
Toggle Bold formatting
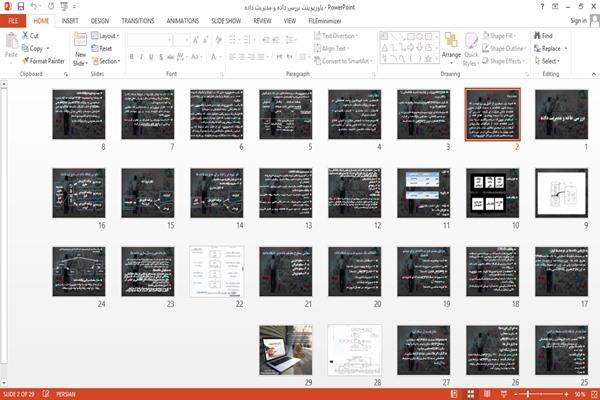click(x=132, y=57)
